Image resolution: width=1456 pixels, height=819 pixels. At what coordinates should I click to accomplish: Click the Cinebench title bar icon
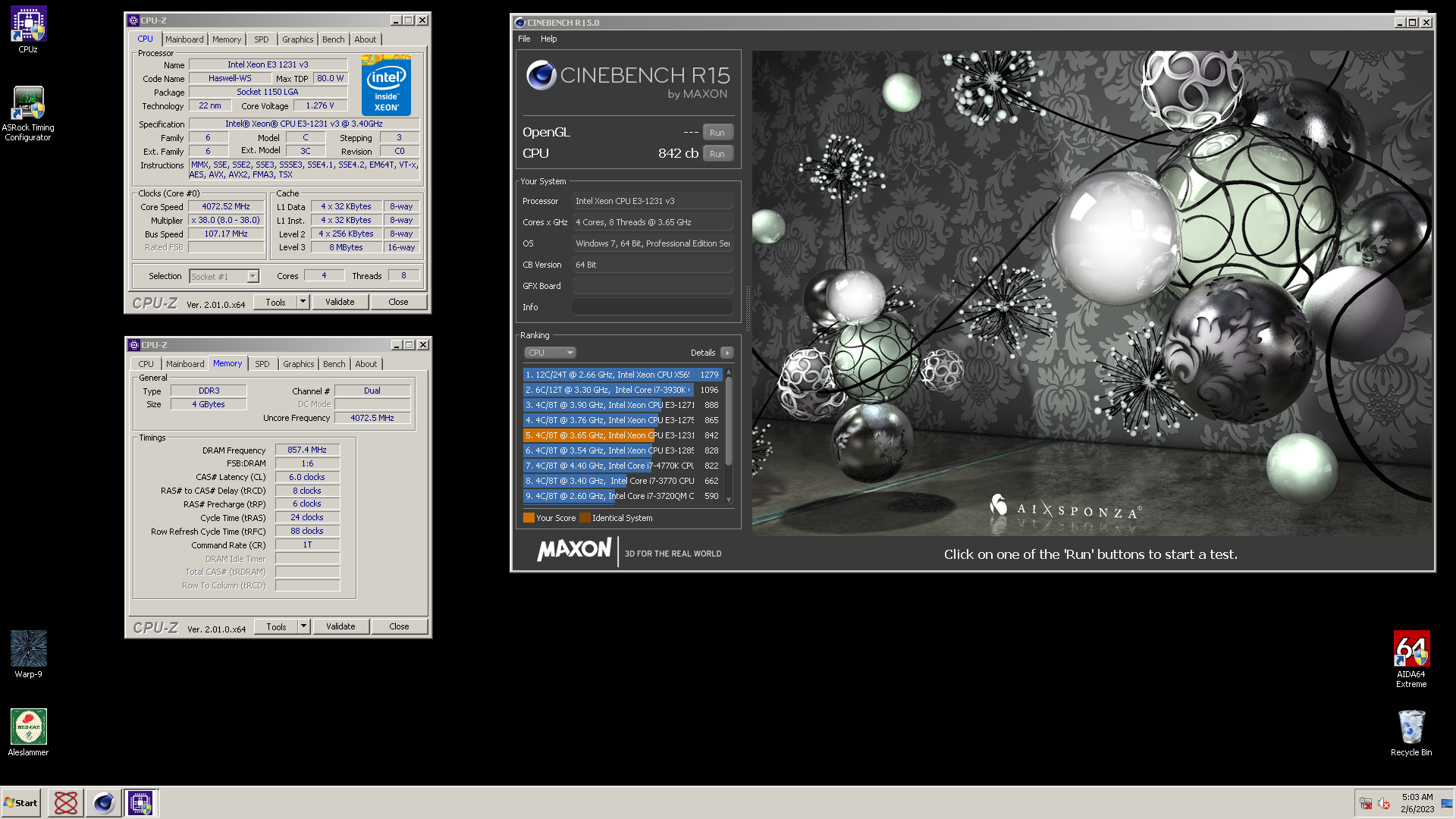click(520, 23)
